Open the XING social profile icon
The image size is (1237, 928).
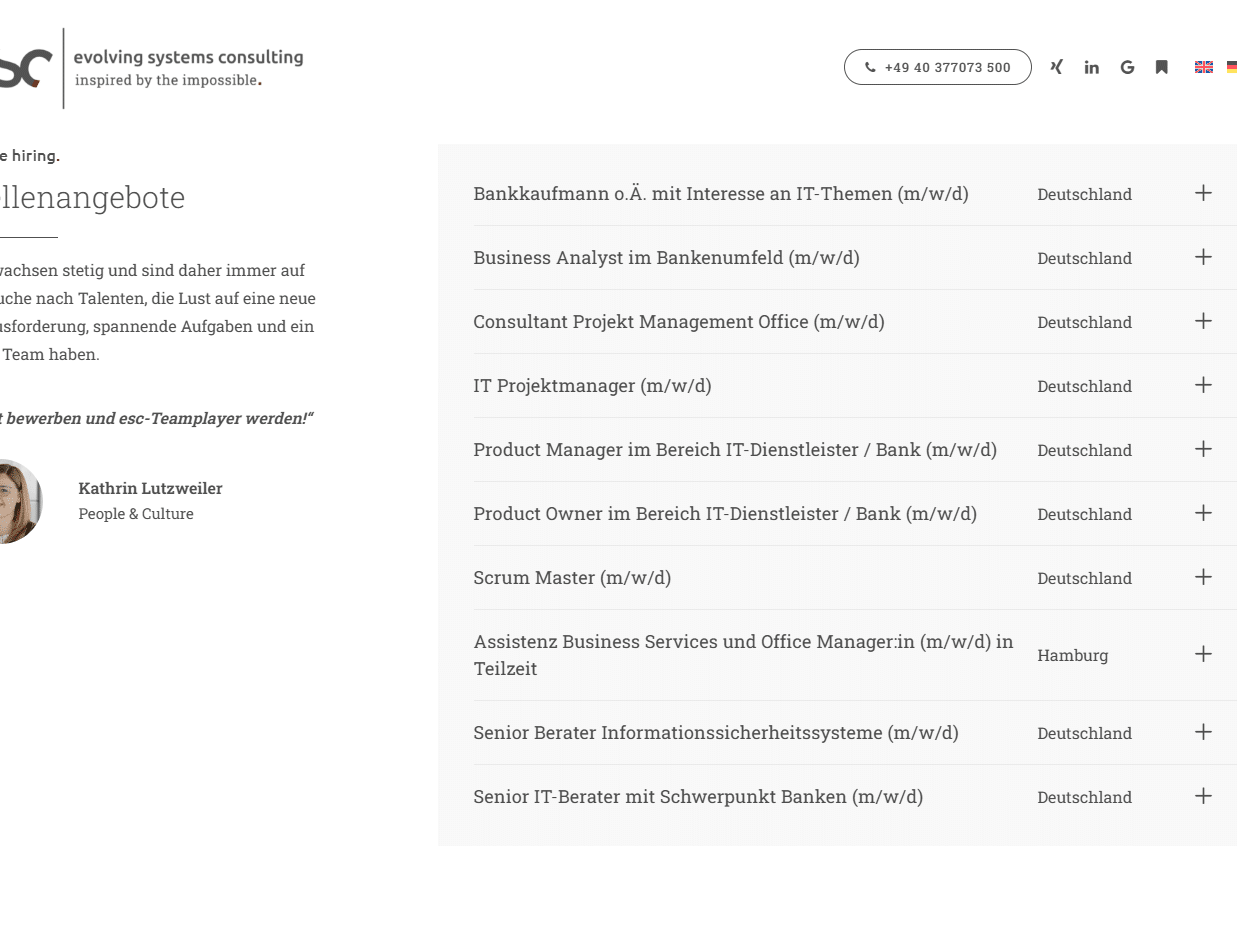[x=1056, y=67]
